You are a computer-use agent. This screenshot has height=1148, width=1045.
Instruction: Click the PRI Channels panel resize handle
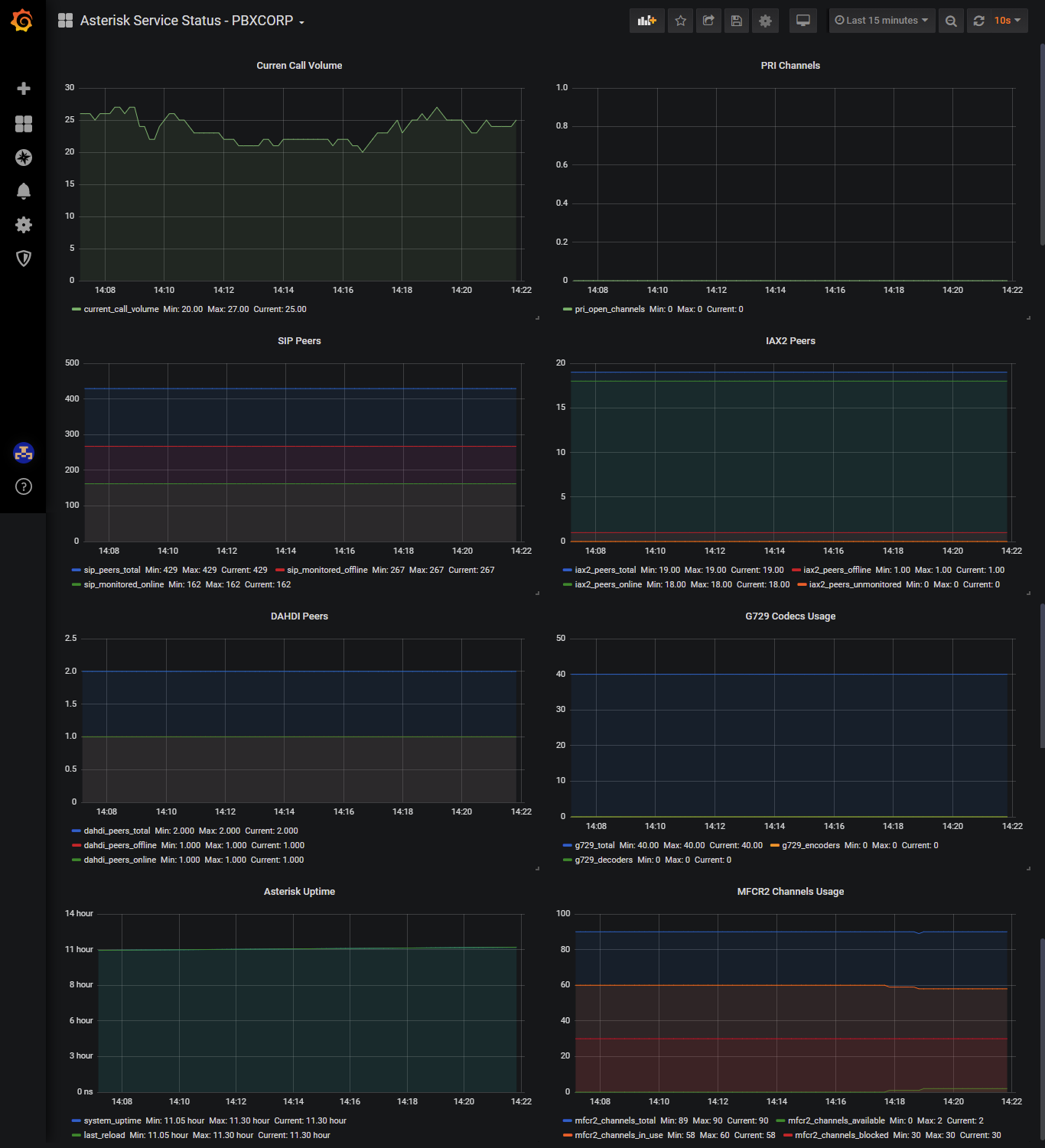click(x=1028, y=317)
